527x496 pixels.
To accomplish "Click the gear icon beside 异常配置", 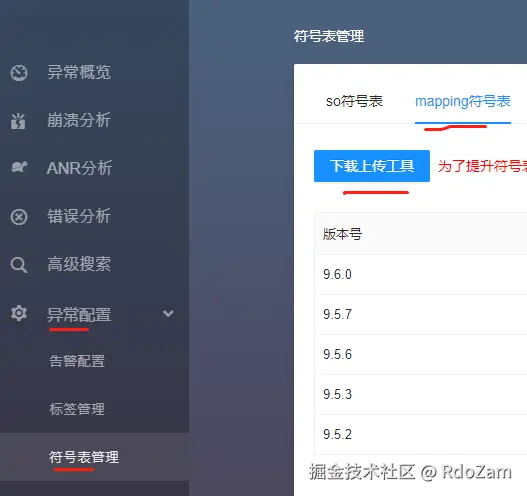I will (19, 313).
